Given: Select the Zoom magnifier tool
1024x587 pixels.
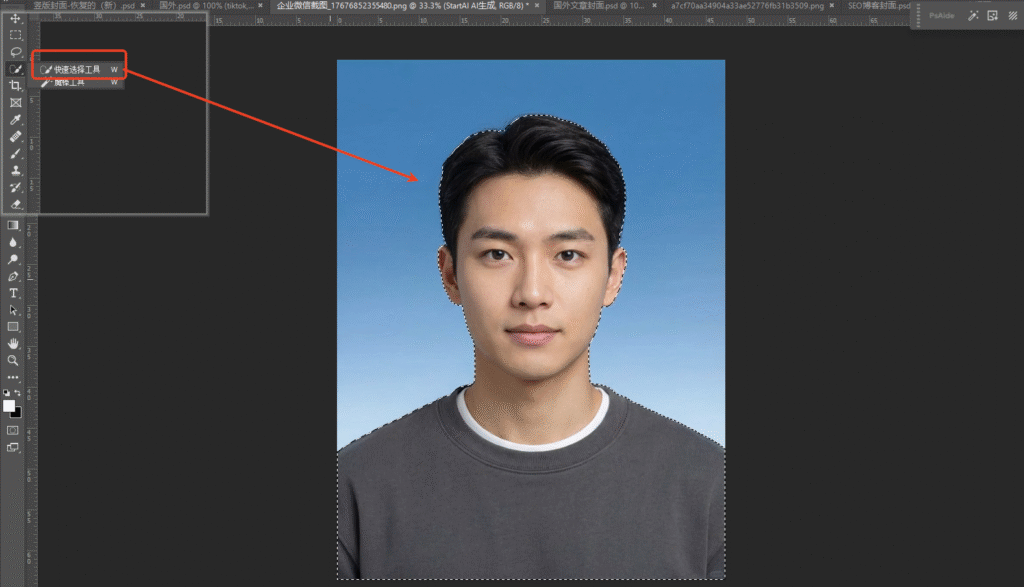Looking at the screenshot, I should [x=14, y=360].
